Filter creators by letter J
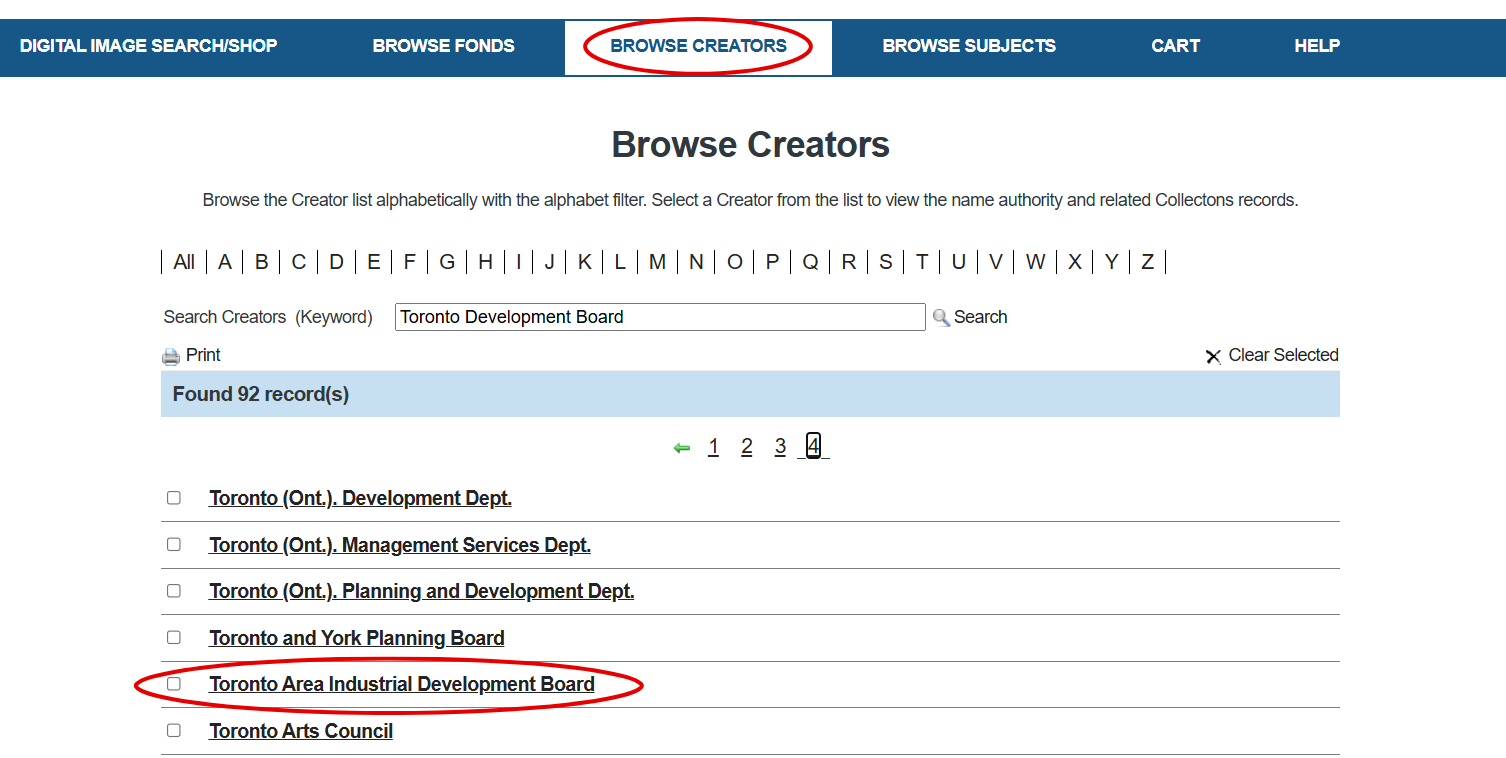This screenshot has height=758, width=1506. [x=549, y=262]
